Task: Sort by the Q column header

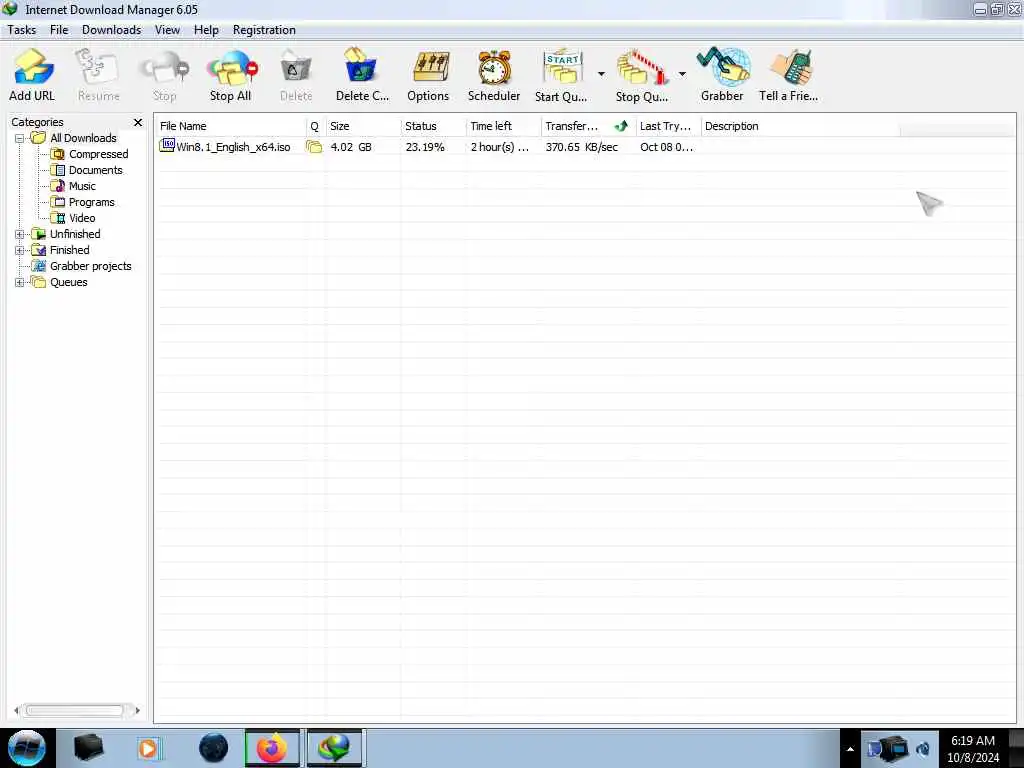Action: click(315, 126)
